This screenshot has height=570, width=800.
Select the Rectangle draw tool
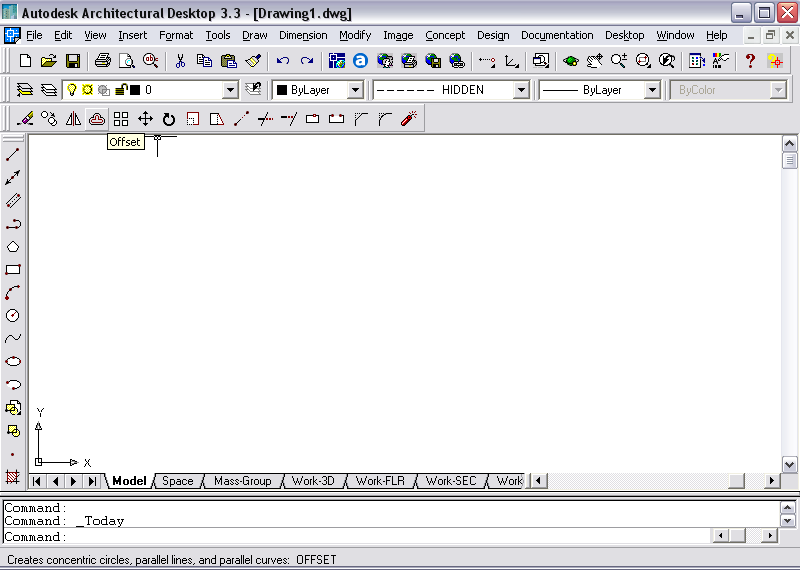[x=13, y=269]
